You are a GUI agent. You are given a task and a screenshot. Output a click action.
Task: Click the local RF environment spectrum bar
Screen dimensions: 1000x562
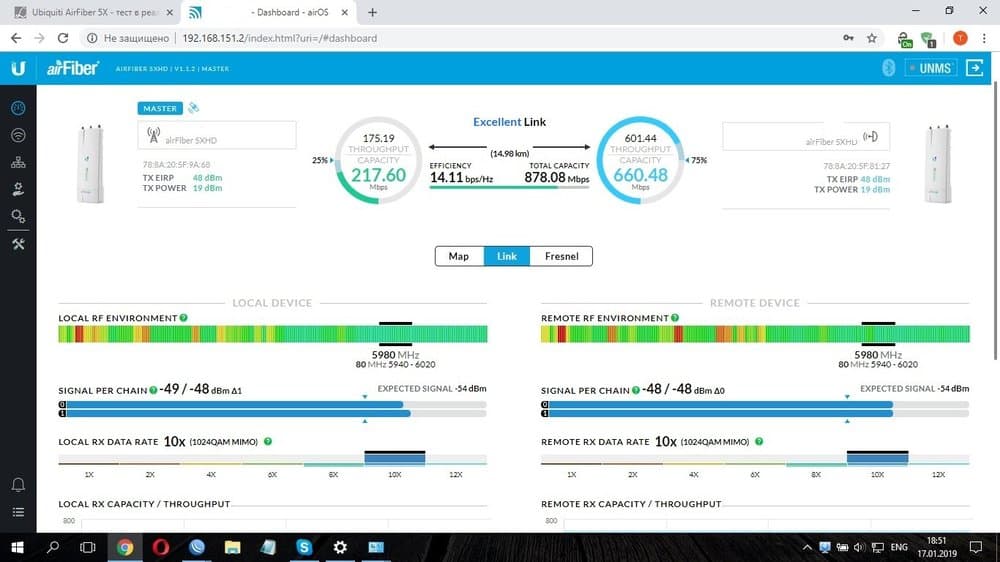(272, 334)
